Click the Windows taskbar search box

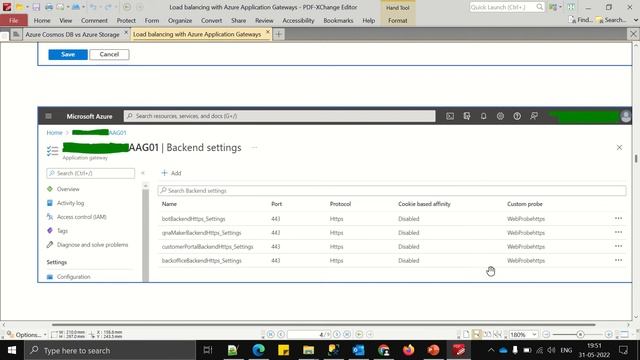click(110, 350)
